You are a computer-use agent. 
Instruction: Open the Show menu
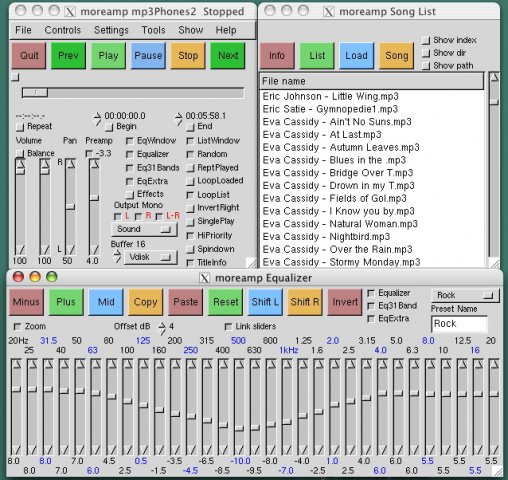190,30
